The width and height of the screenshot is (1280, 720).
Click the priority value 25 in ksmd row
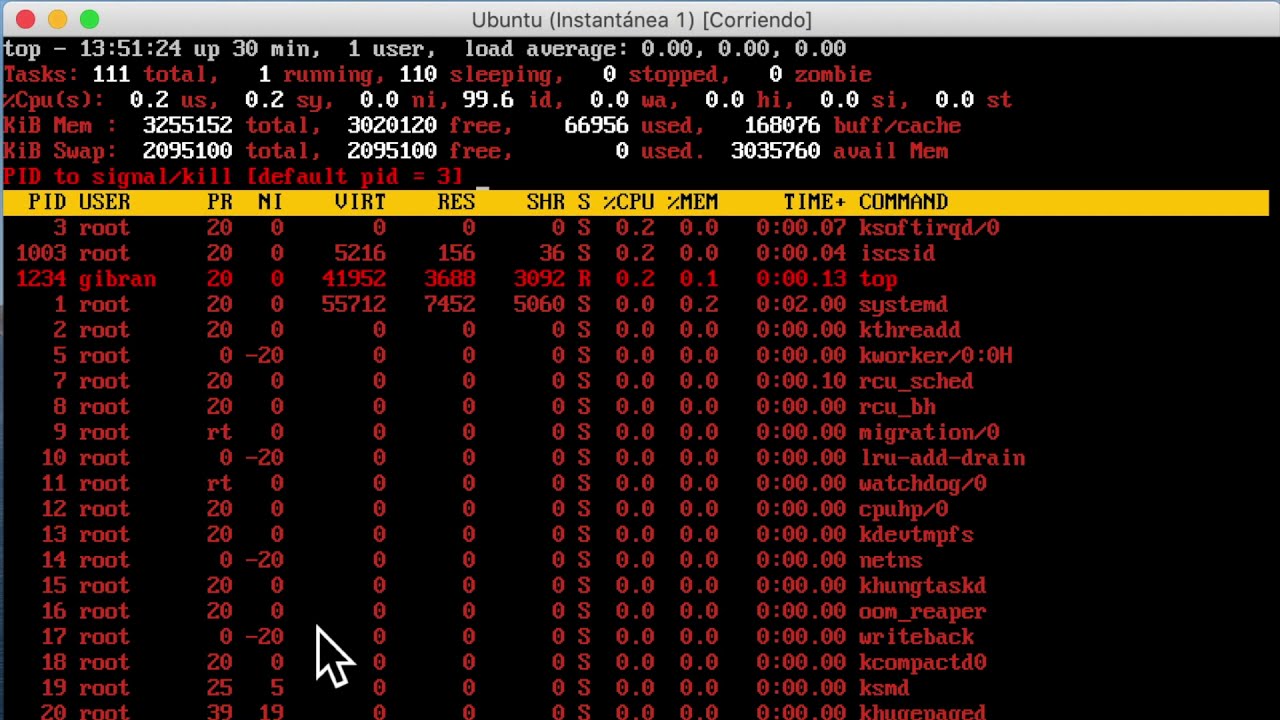click(x=219, y=688)
